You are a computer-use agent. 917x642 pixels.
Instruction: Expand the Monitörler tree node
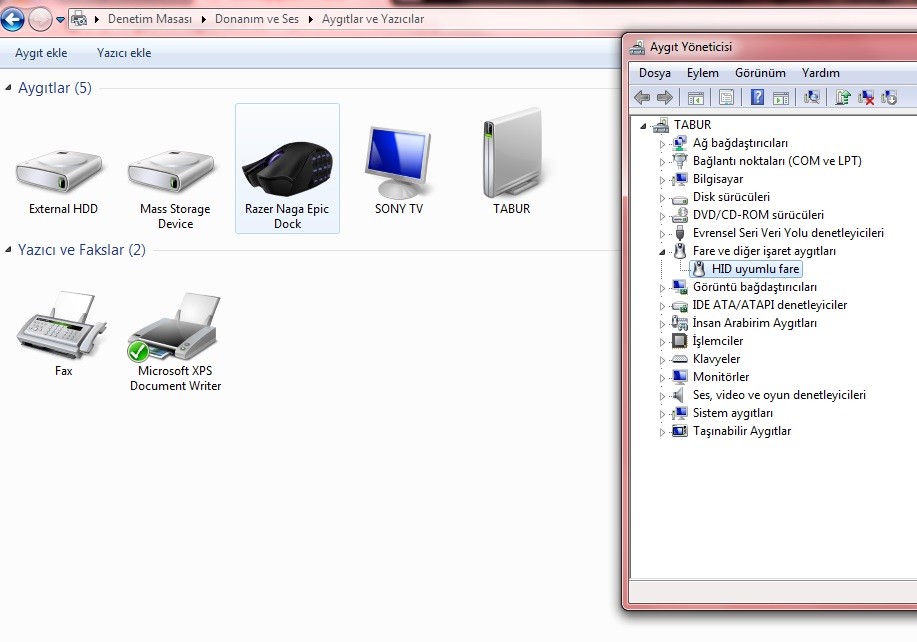662,378
